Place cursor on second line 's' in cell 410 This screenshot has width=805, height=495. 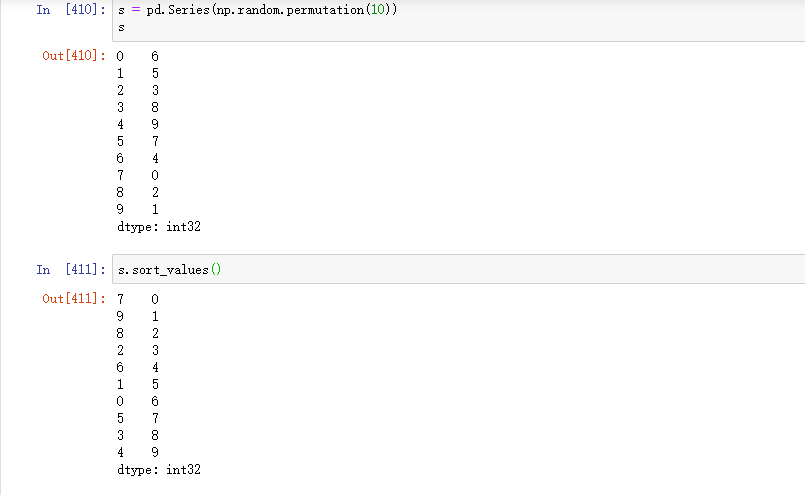[122, 28]
